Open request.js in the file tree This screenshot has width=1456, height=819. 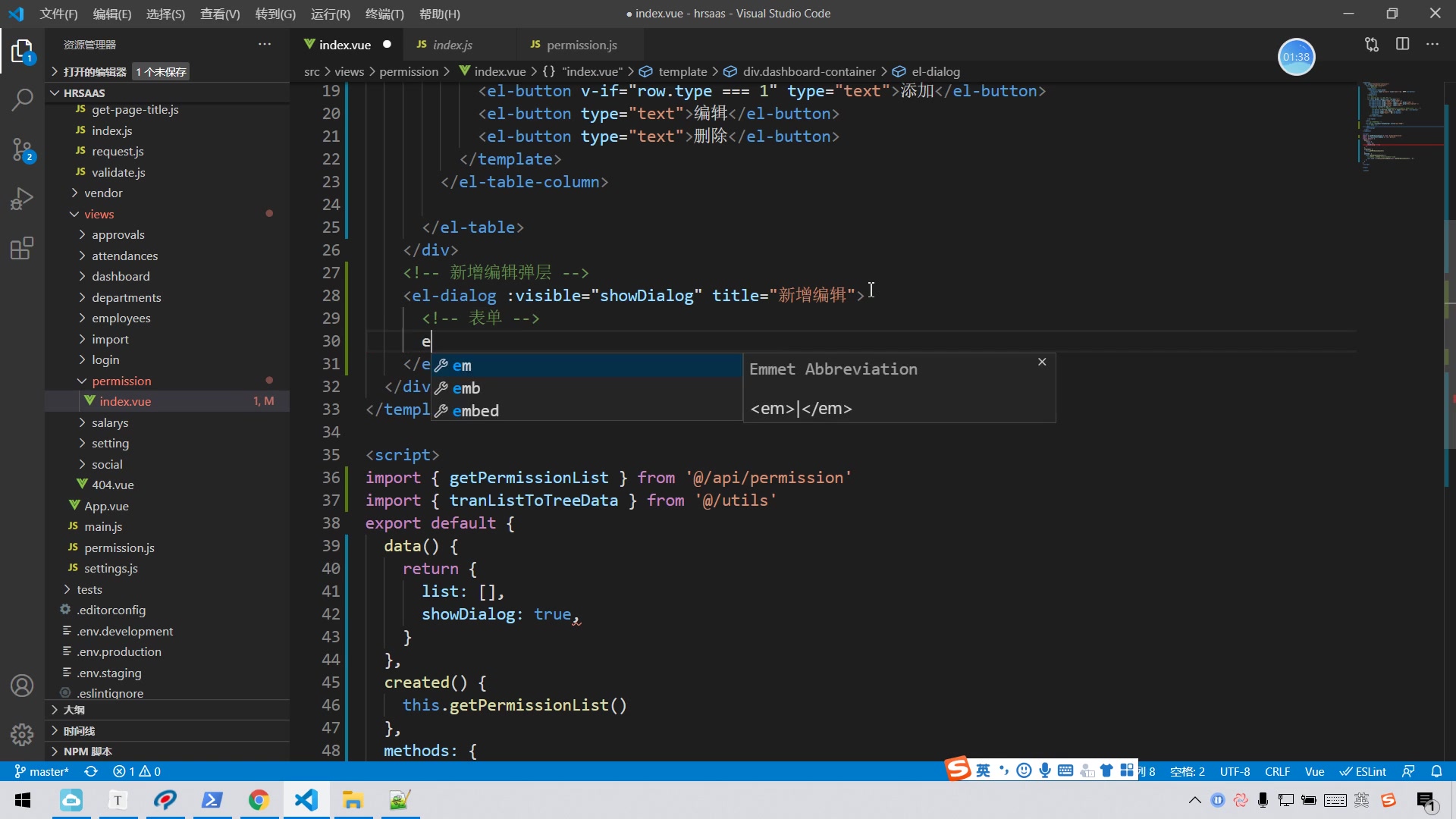168,151
